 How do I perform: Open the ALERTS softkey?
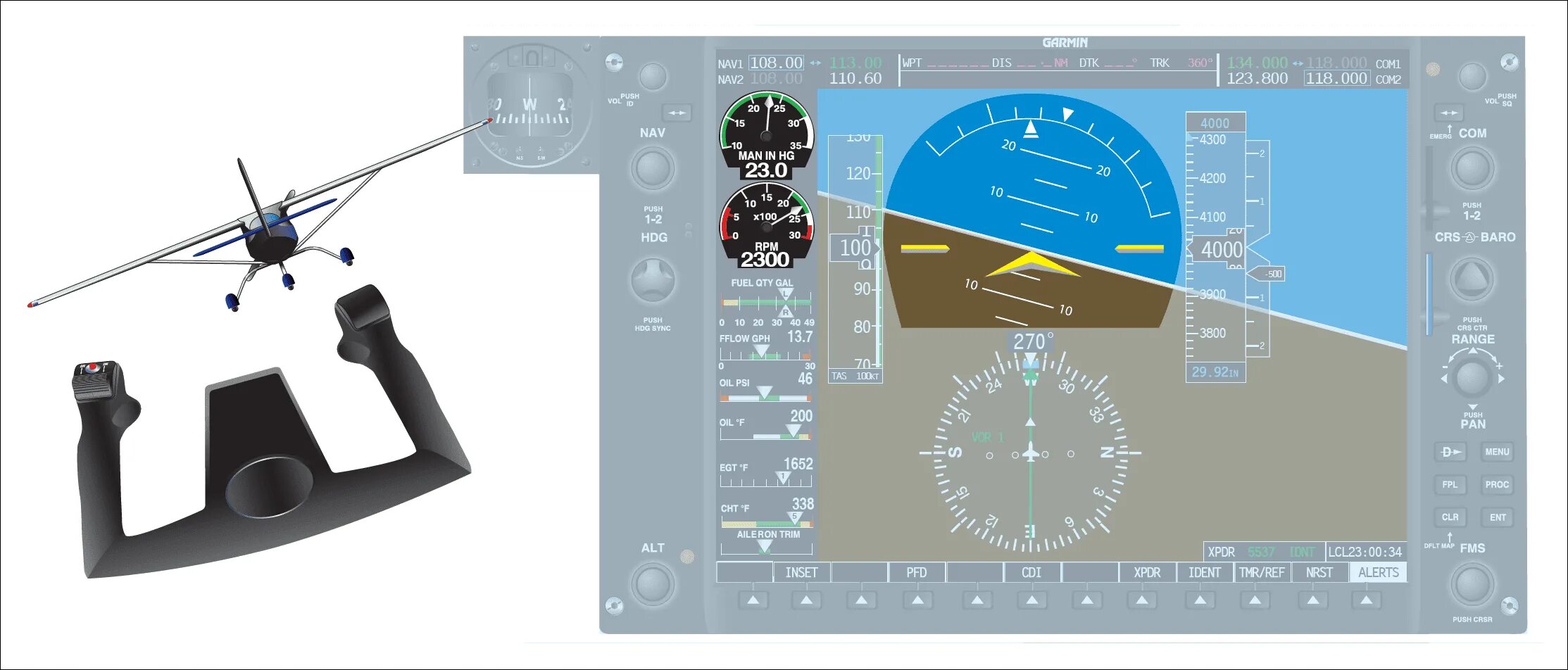[1379, 573]
